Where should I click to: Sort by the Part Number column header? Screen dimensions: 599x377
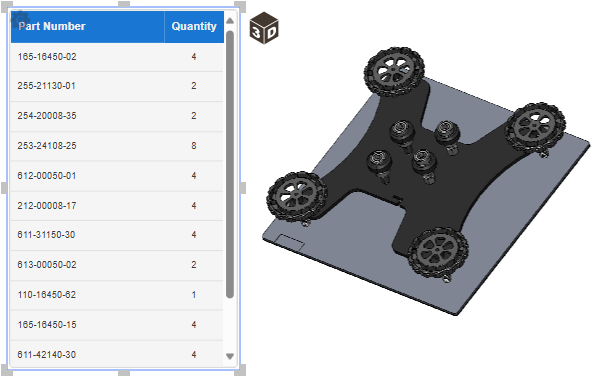click(87, 26)
